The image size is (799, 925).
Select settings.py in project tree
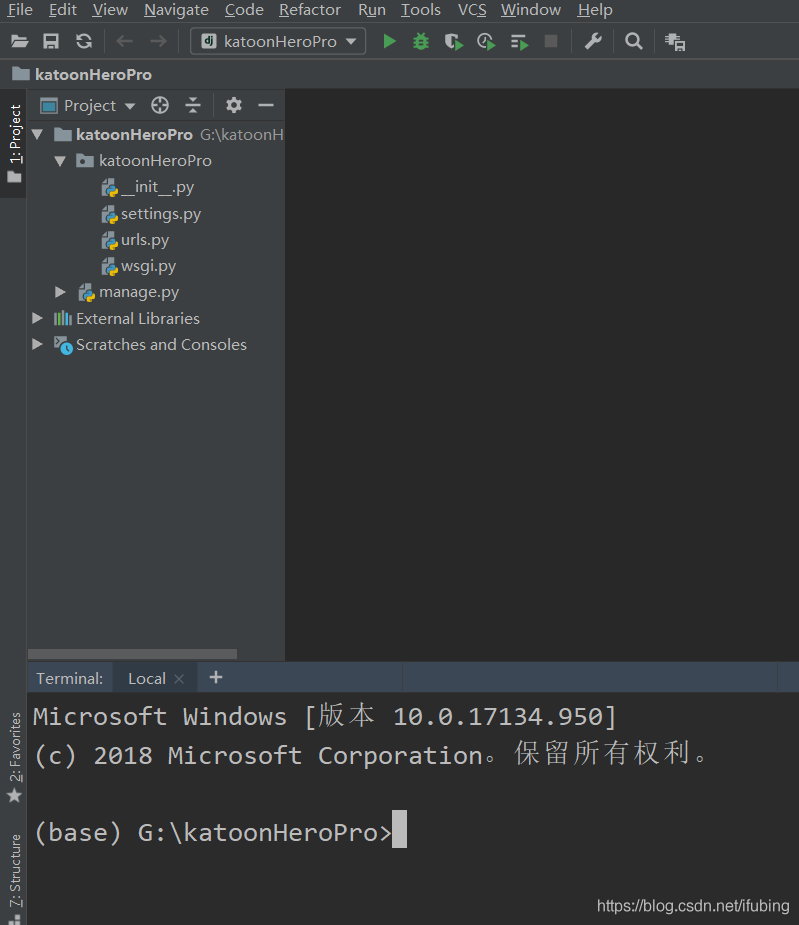point(160,214)
